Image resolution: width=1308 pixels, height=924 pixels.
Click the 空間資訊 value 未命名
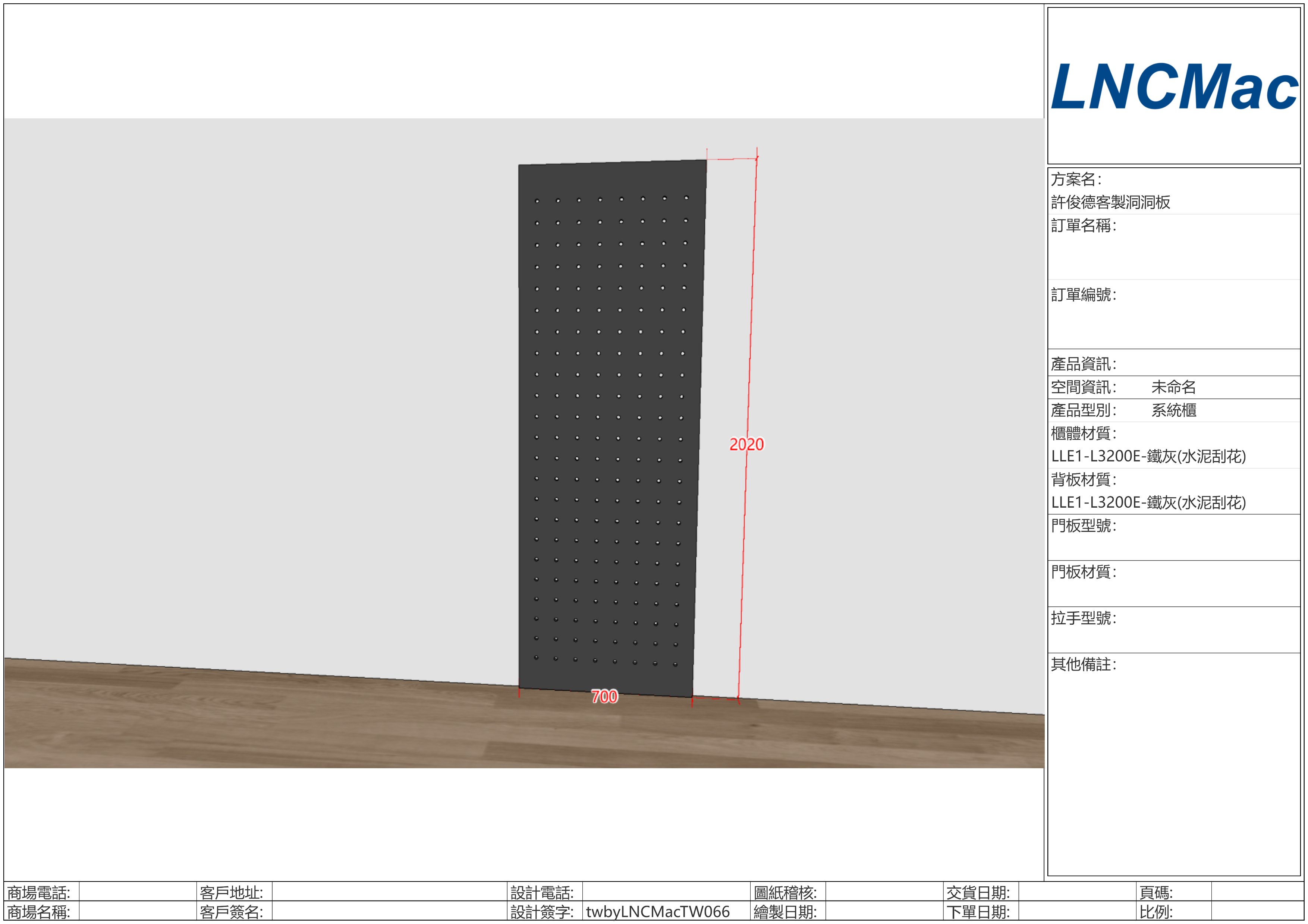[1173, 387]
